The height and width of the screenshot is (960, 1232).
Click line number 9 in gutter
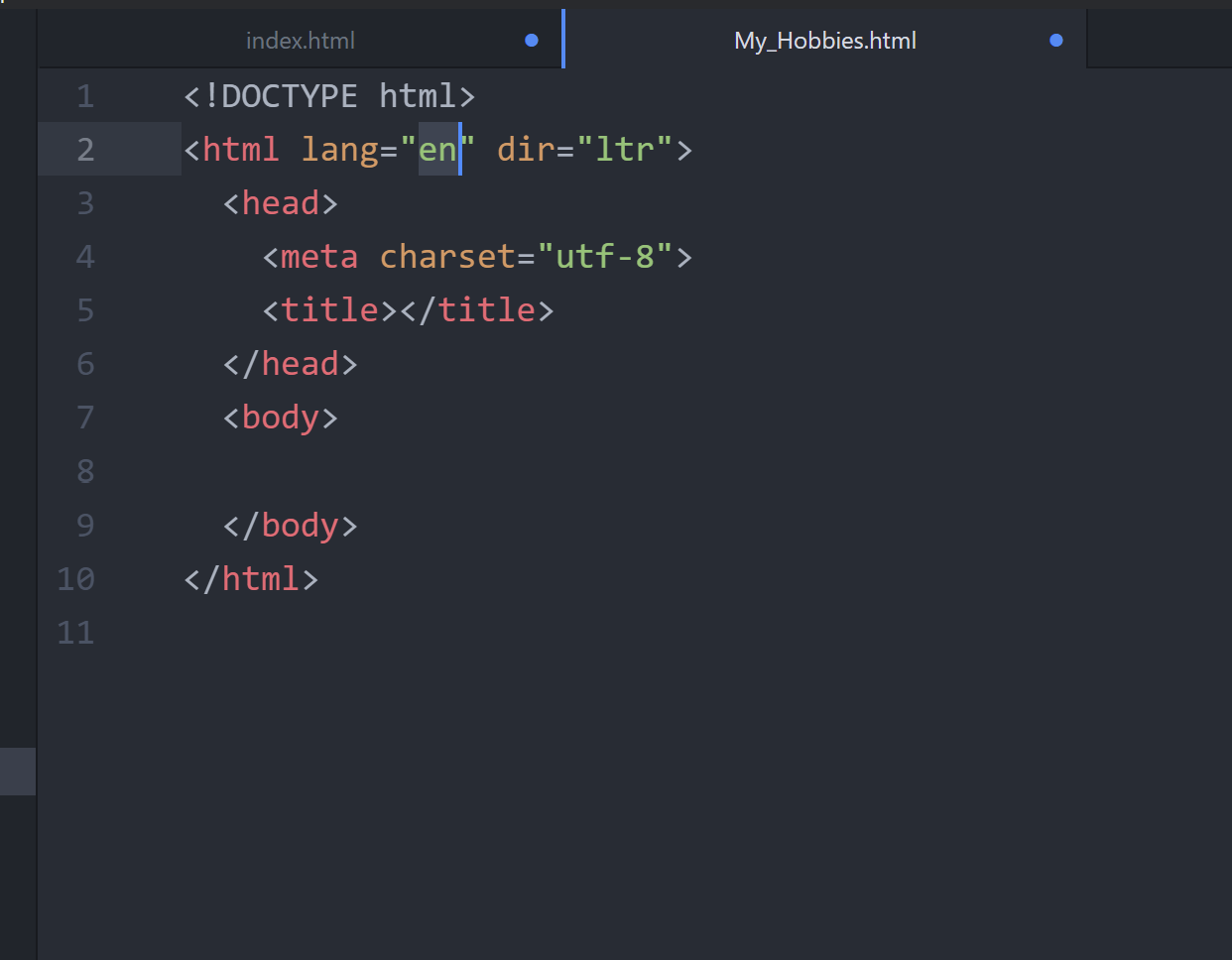[85, 525]
